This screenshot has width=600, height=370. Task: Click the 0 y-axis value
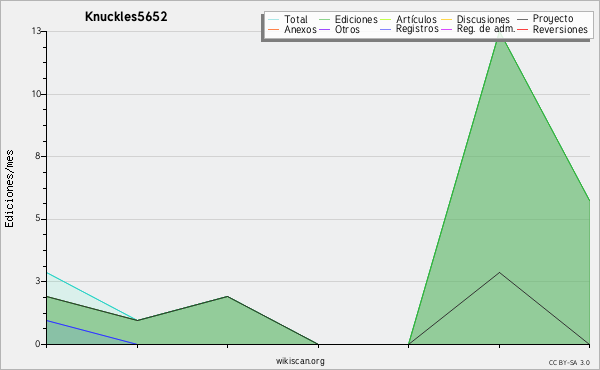click(x=38, y=344)
